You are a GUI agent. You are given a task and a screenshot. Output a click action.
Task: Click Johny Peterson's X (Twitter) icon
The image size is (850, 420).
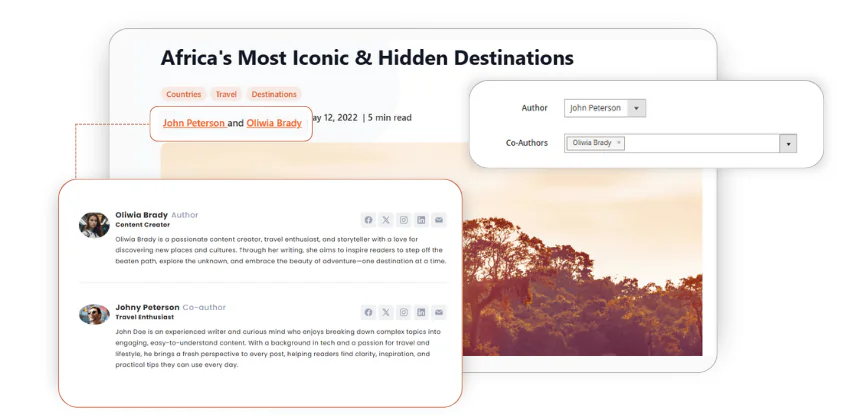(386, 312)
